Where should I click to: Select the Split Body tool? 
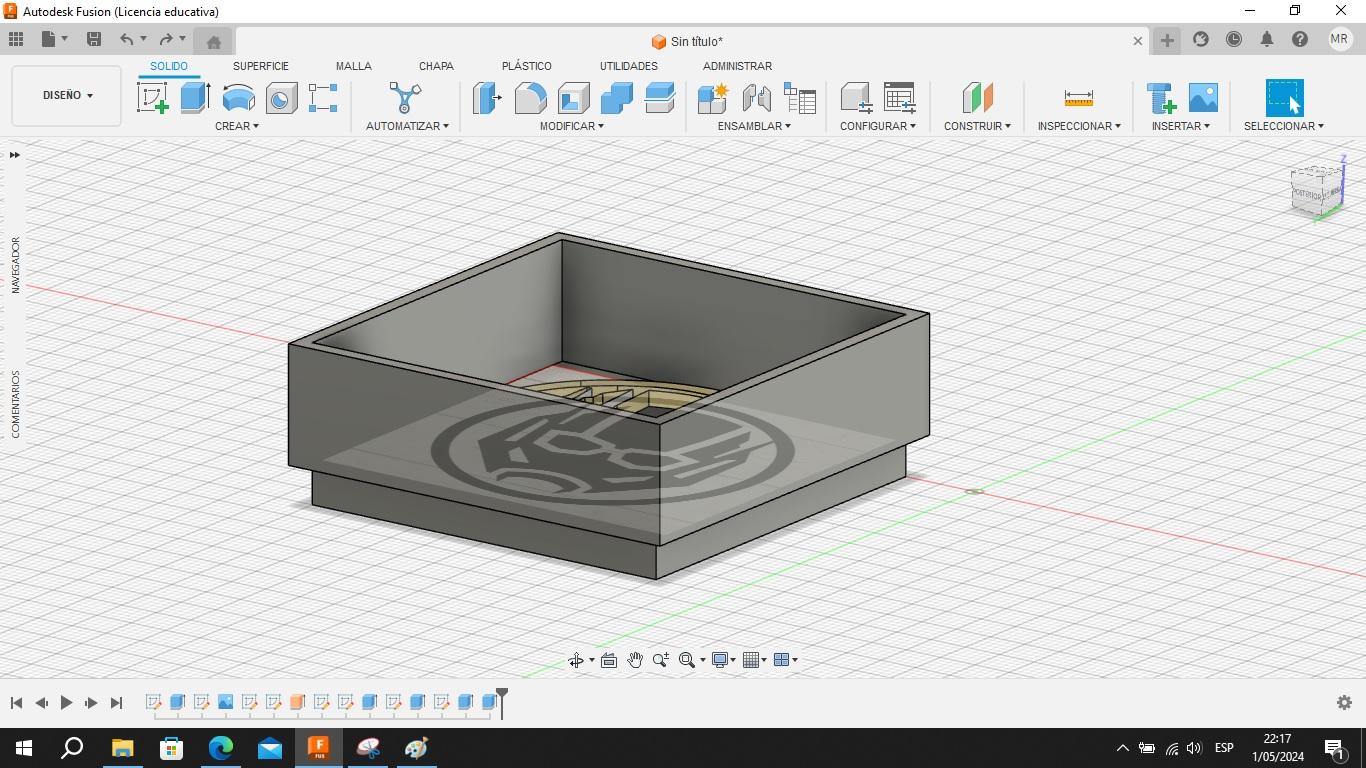pyautogui.click(x=659, y=98)
